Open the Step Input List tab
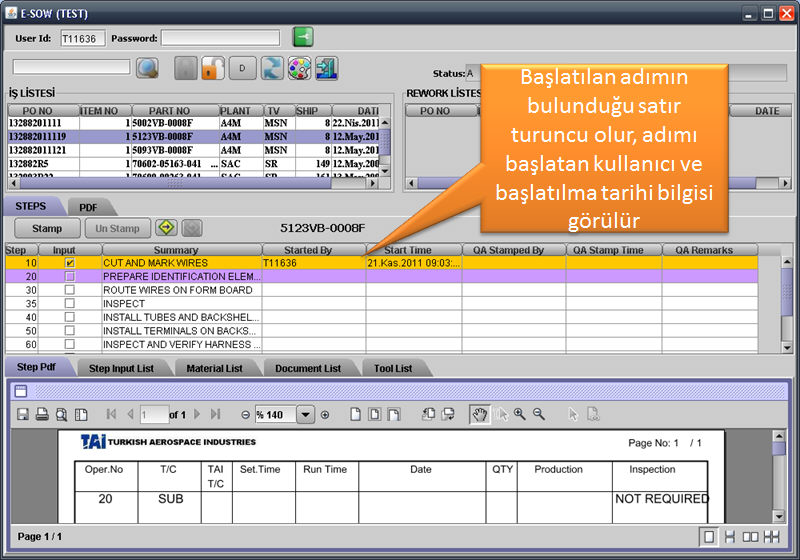The image size is (800, 560). pos(121,368)
